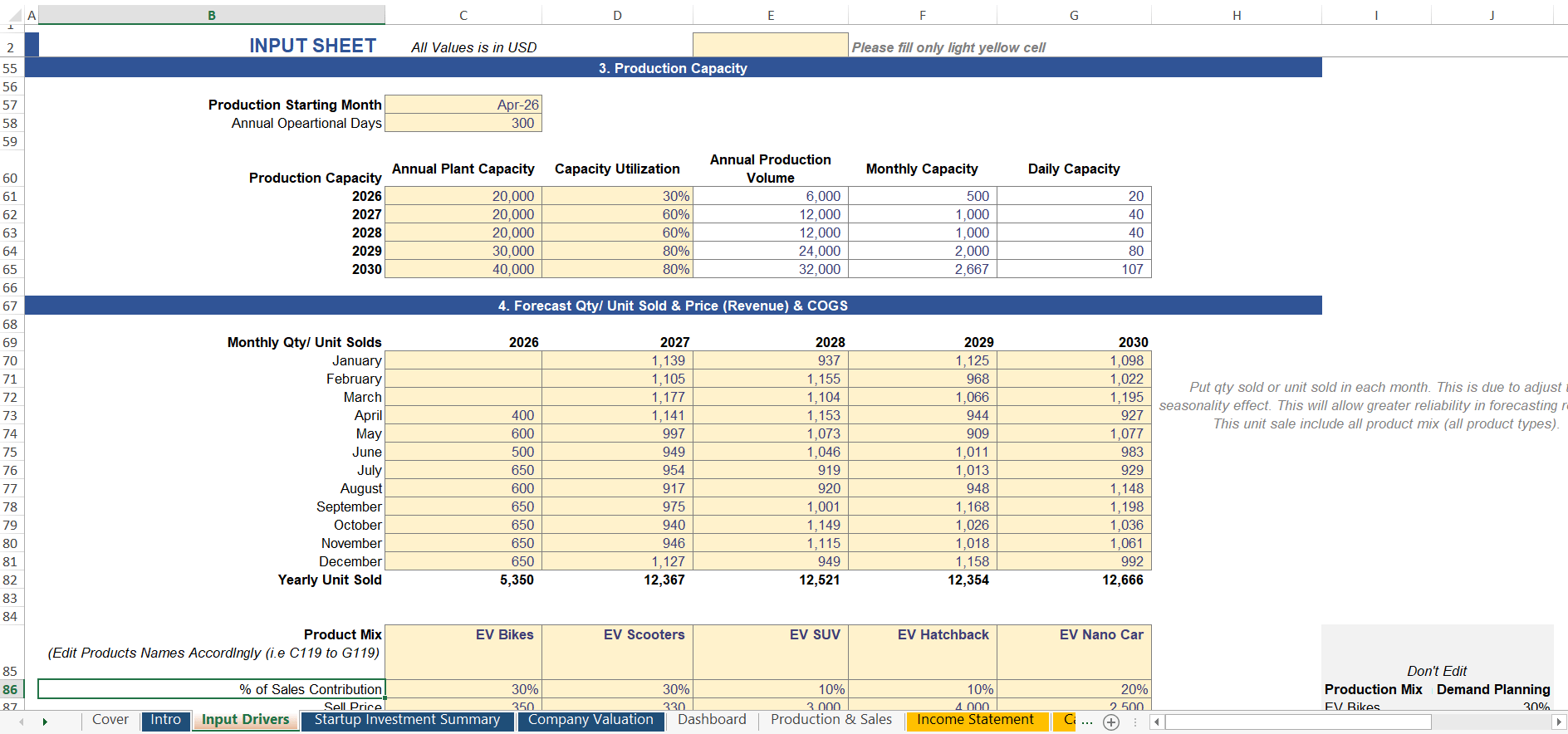Image resolution: width=1568 pixels, height=734 pixels.
Task: Select column H header
Action: point(1236,15)
